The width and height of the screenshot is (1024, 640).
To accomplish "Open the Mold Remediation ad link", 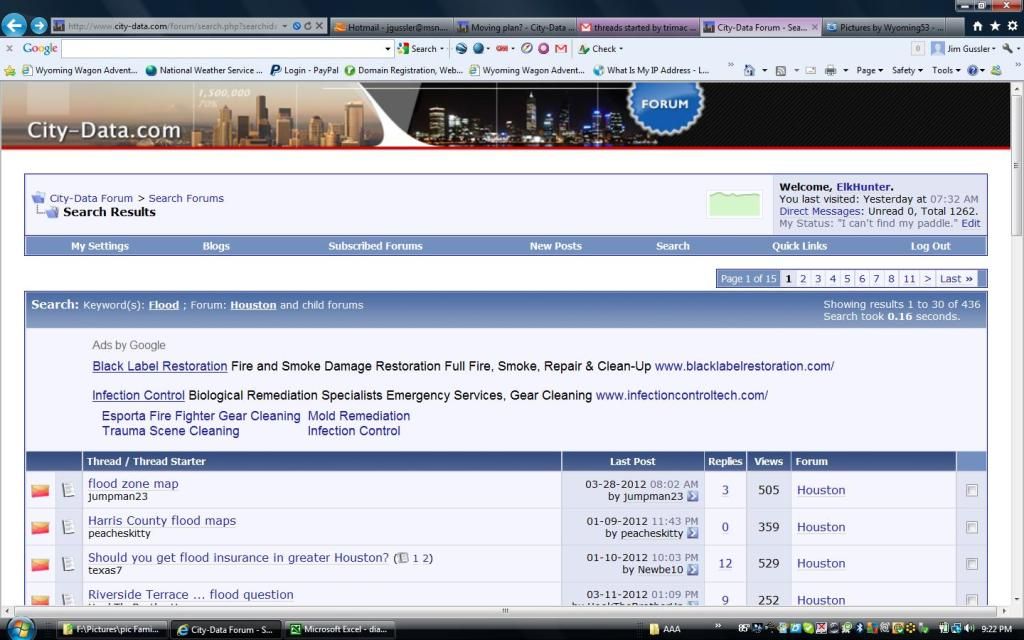I will (x=359, y=416).
